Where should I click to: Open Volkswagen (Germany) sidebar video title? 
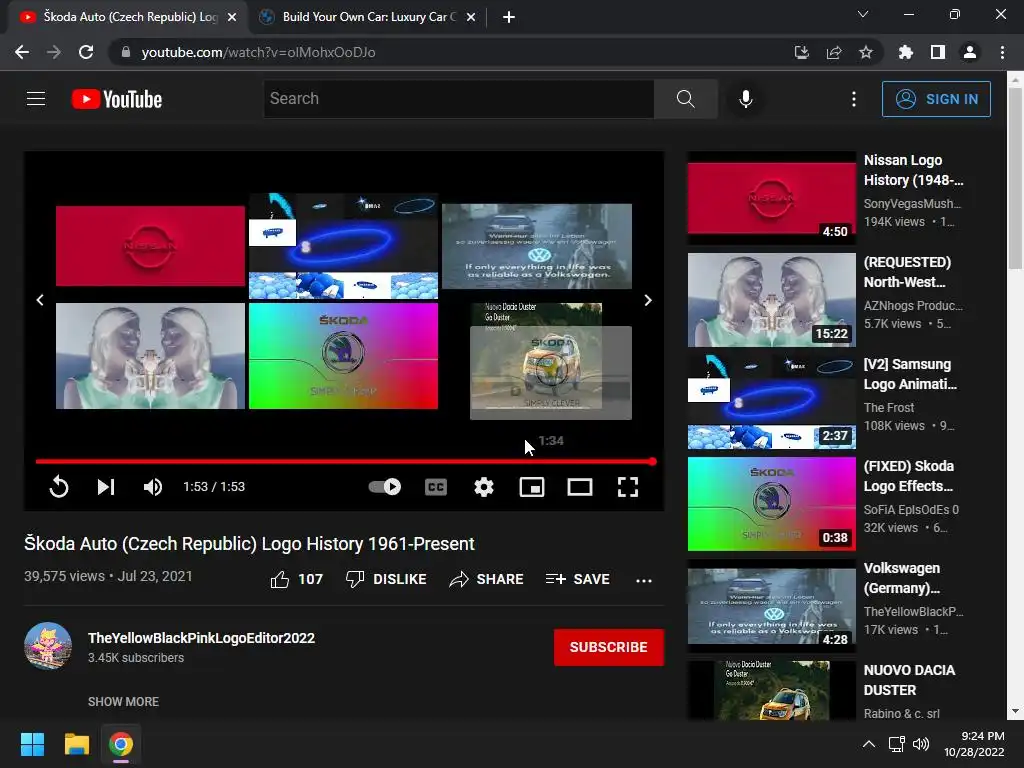tap(903, 578)
